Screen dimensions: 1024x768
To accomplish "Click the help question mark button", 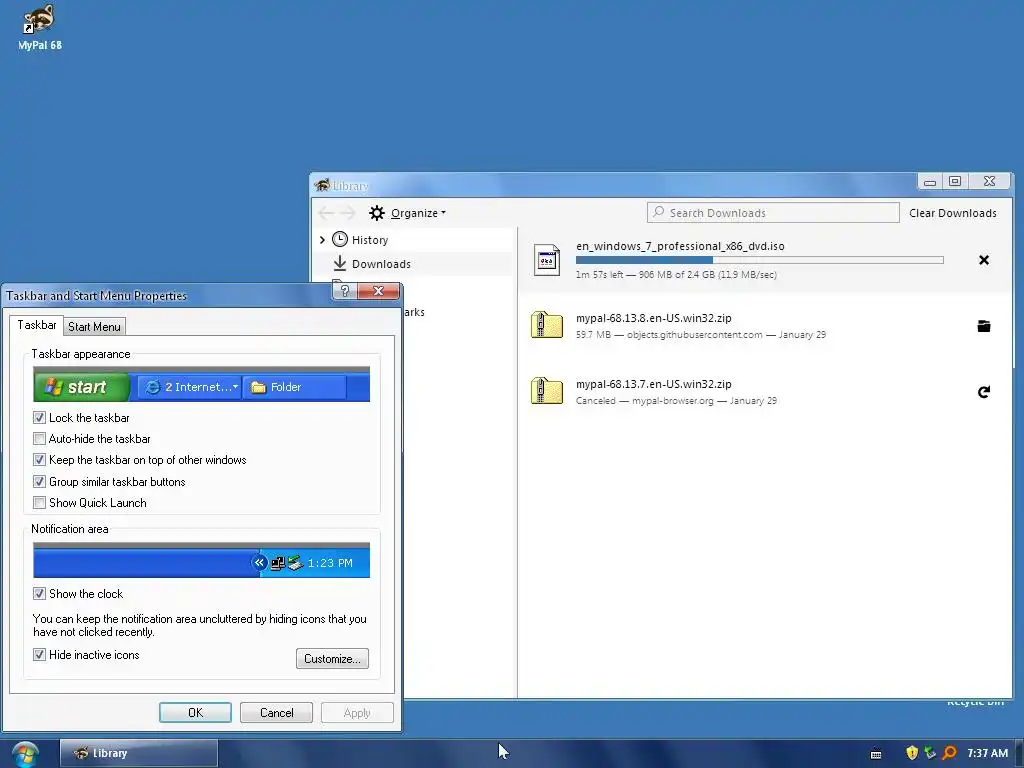I will point(345,291).
